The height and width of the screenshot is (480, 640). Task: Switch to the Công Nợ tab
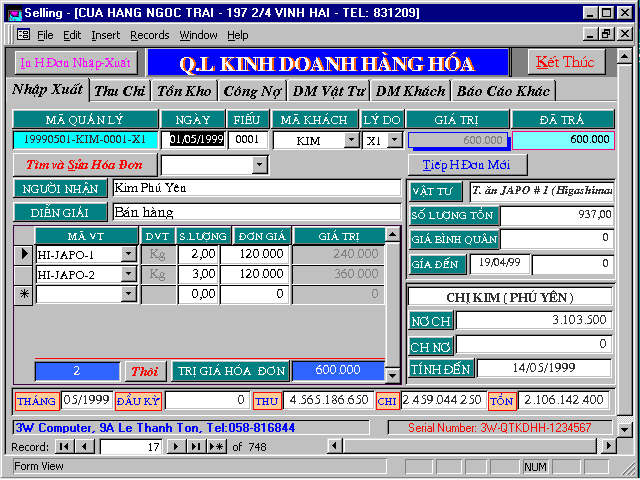point(252,91)
